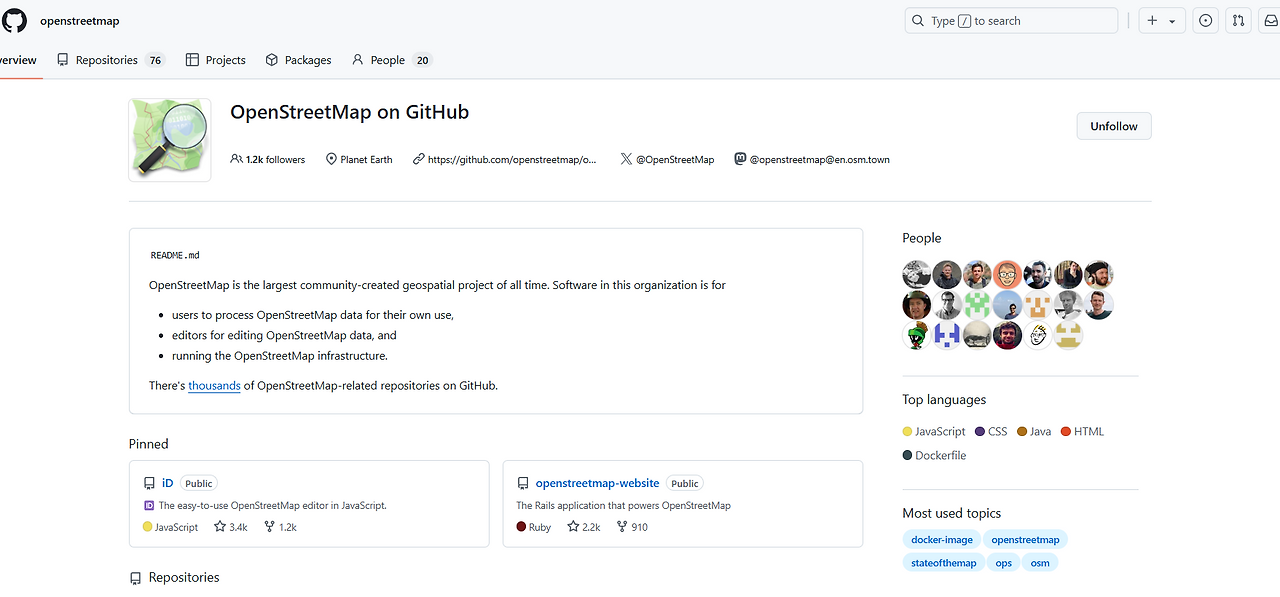Filter by CSS in Top languages
The height and width of the screenshot is (597, 1280).
(x=991, y=431)
